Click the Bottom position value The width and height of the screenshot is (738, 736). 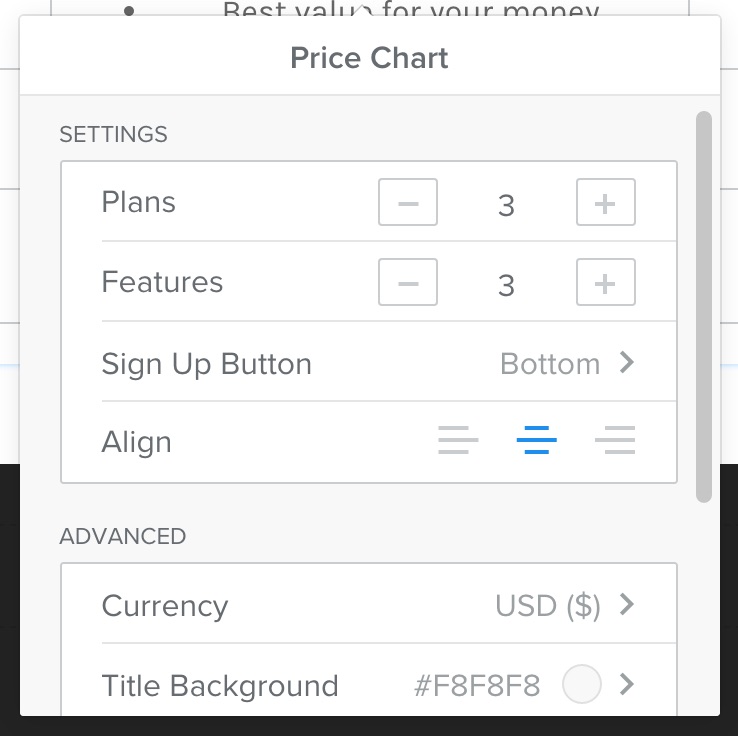(550, 364)
